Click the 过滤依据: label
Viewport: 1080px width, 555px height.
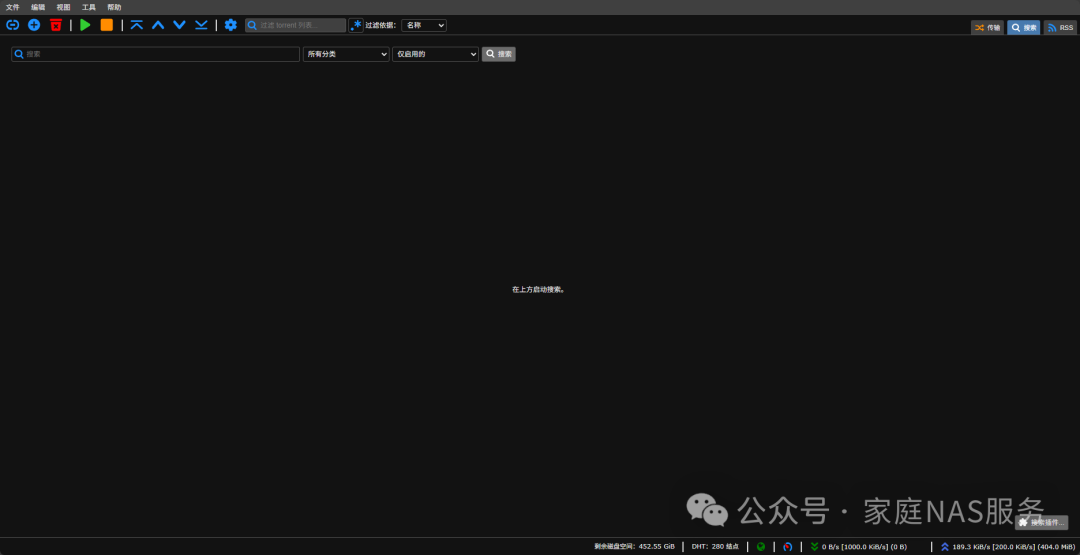[x=381, y=25]
